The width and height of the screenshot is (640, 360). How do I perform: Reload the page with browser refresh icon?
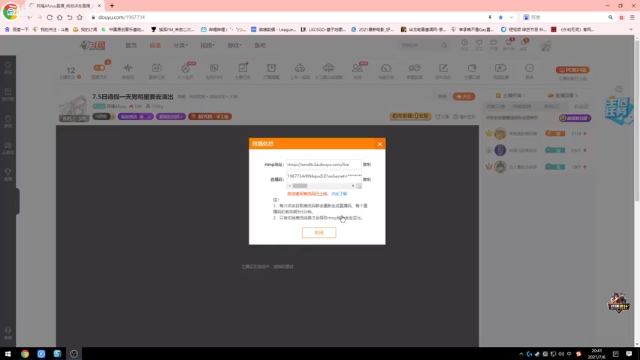49,17
